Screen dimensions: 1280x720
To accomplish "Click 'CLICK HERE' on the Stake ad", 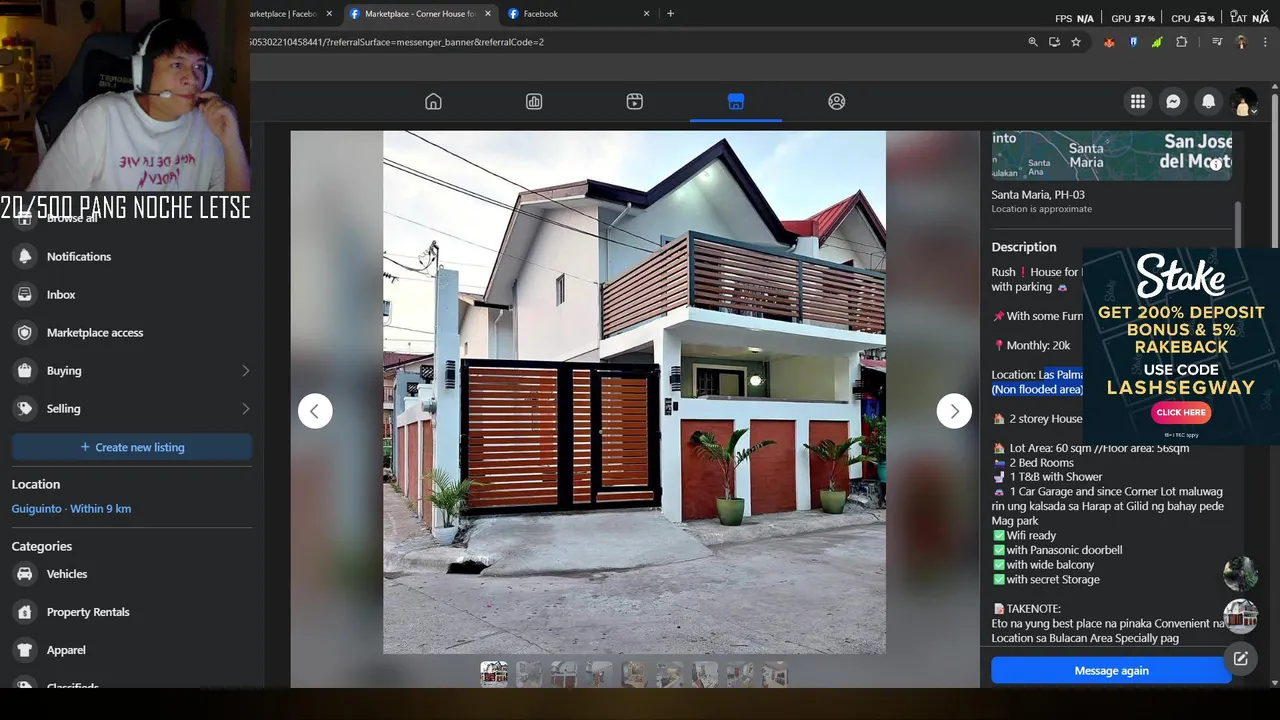I will pos(1181,412).
